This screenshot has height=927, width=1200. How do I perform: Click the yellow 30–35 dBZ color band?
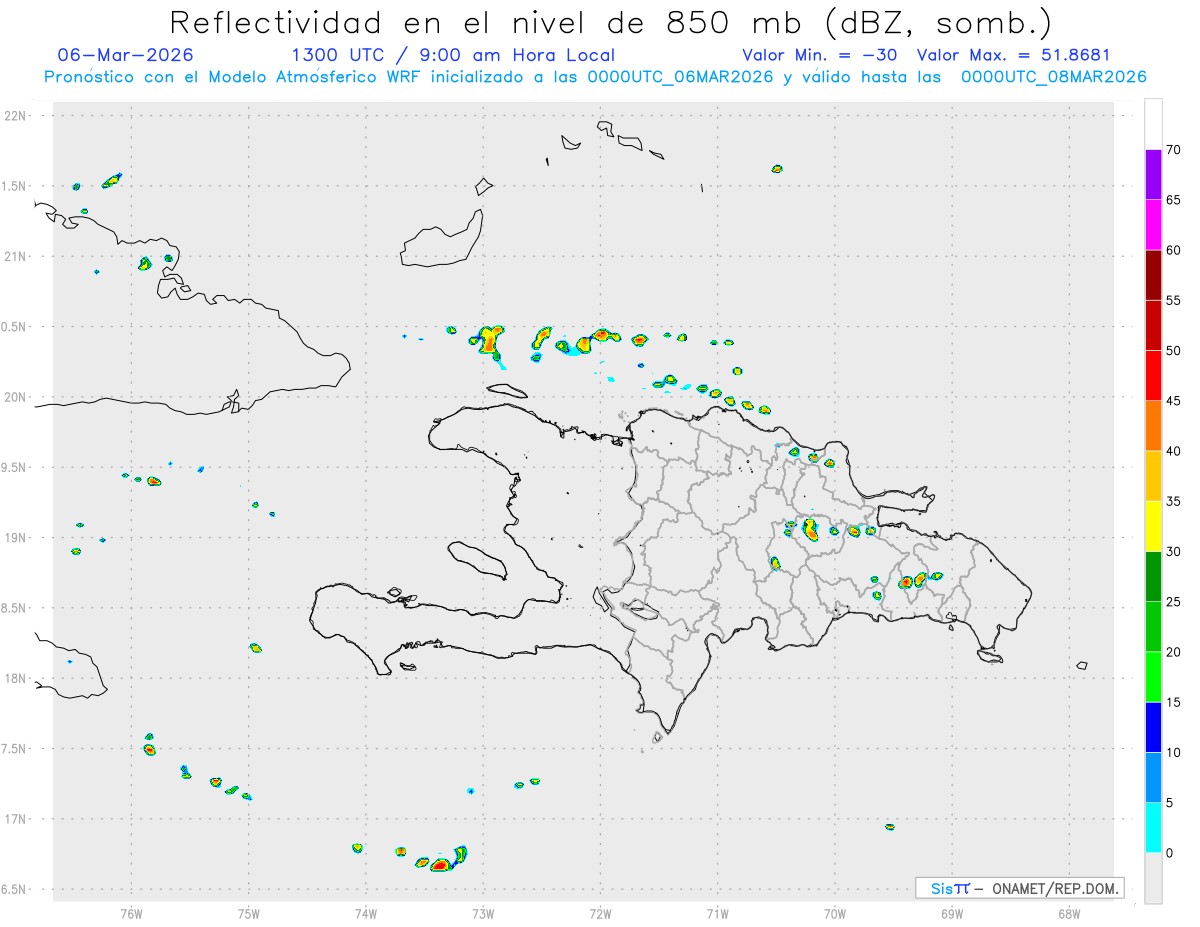tap(1153, 526)
